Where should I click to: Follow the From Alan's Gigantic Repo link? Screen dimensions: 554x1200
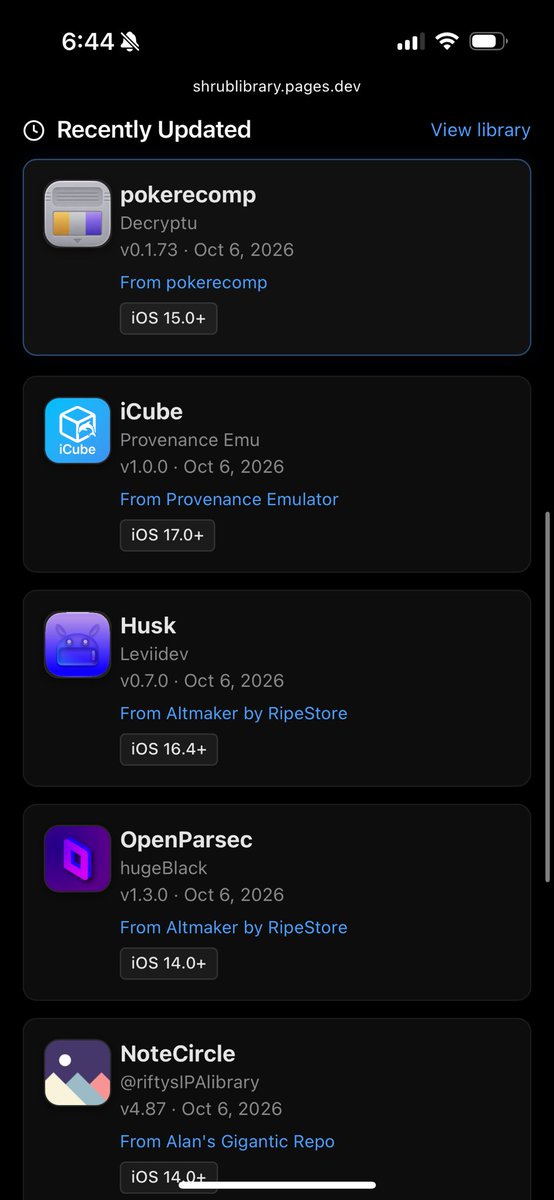(x=227, y=1141)
